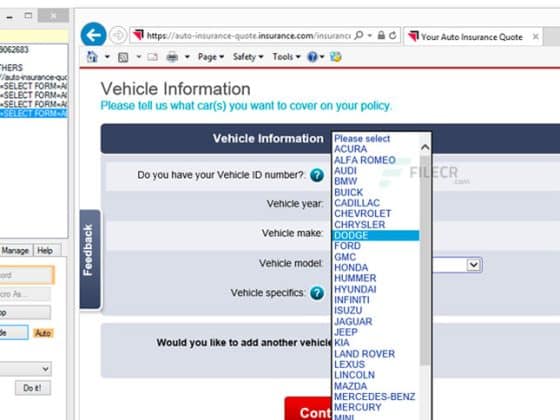Click the Print icon in command bar
The width and height of the screenshot is (560, 420).
[x=172, y=57]
